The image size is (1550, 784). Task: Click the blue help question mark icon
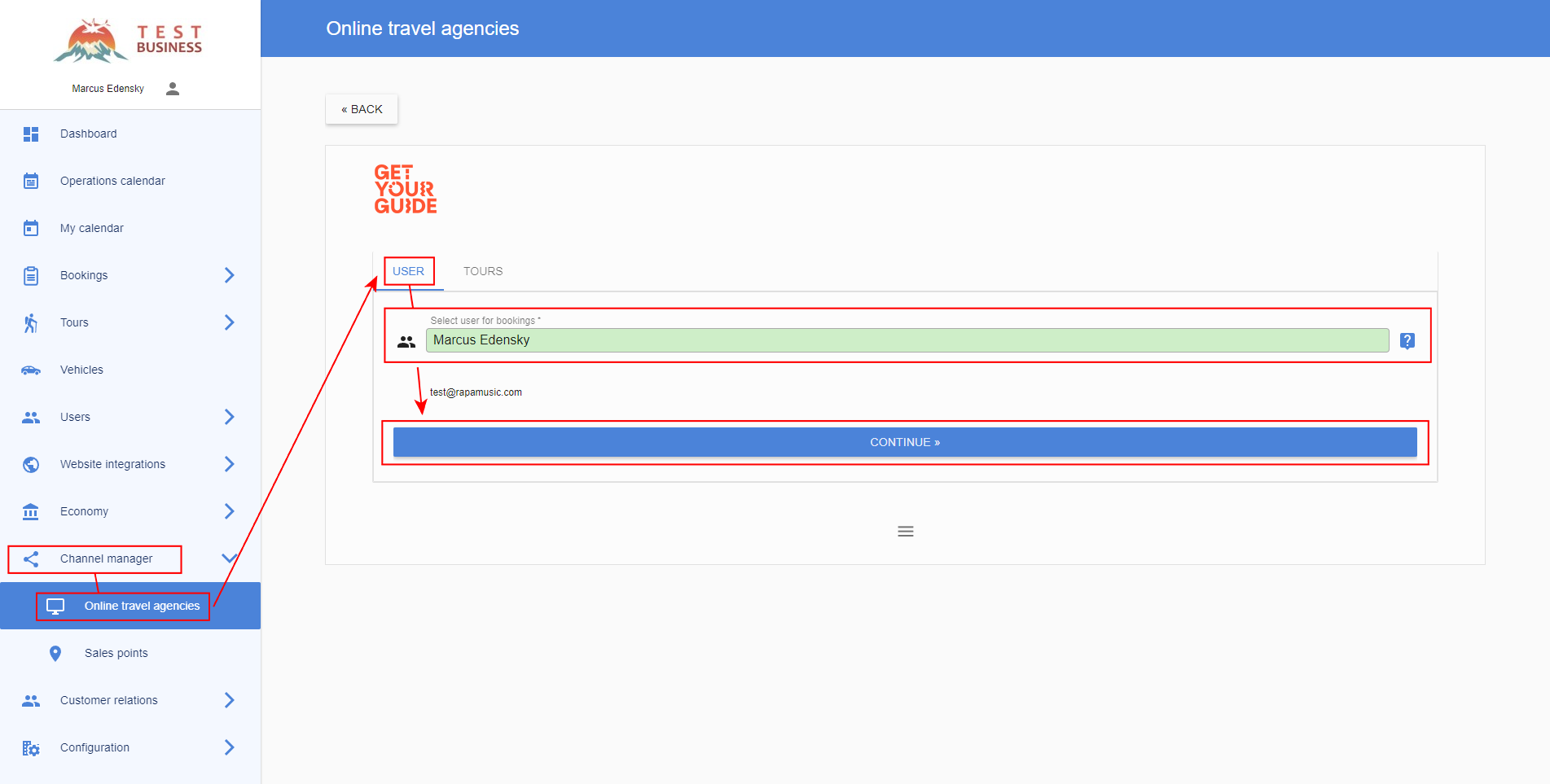click(1407, 341)
